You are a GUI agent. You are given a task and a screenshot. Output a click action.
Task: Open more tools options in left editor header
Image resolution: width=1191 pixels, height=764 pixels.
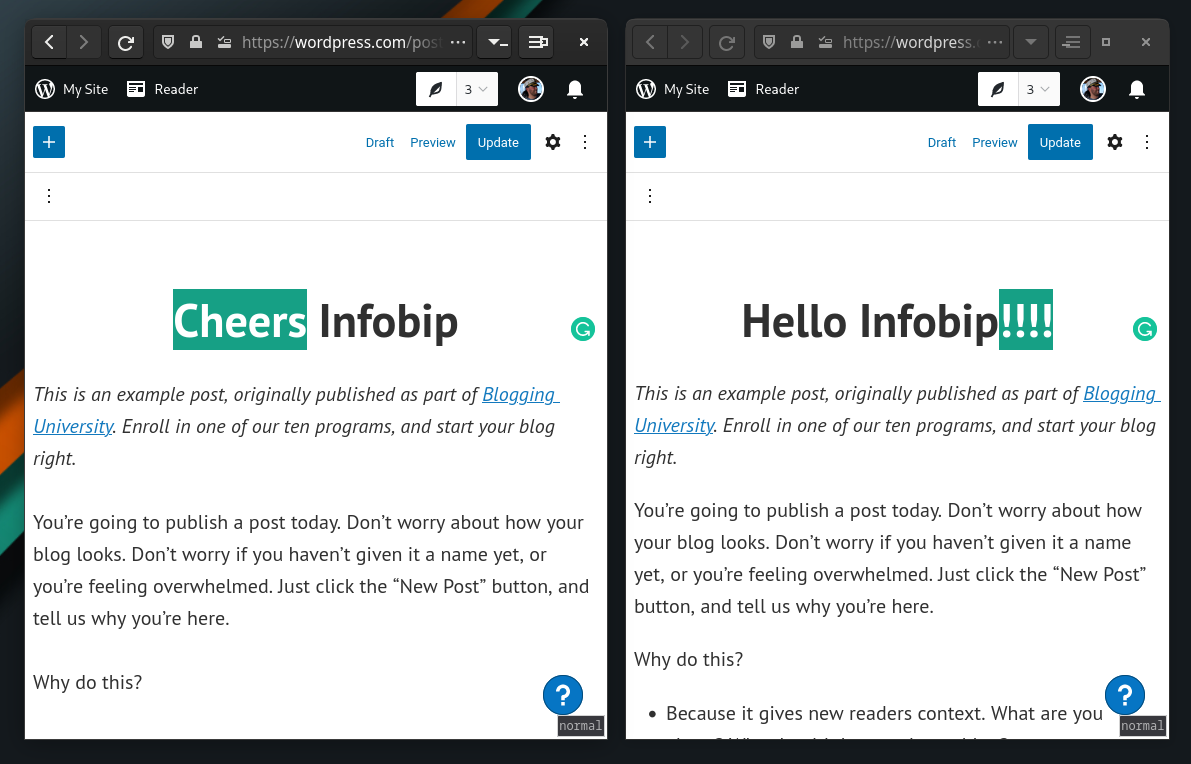(x=585, y=142)
